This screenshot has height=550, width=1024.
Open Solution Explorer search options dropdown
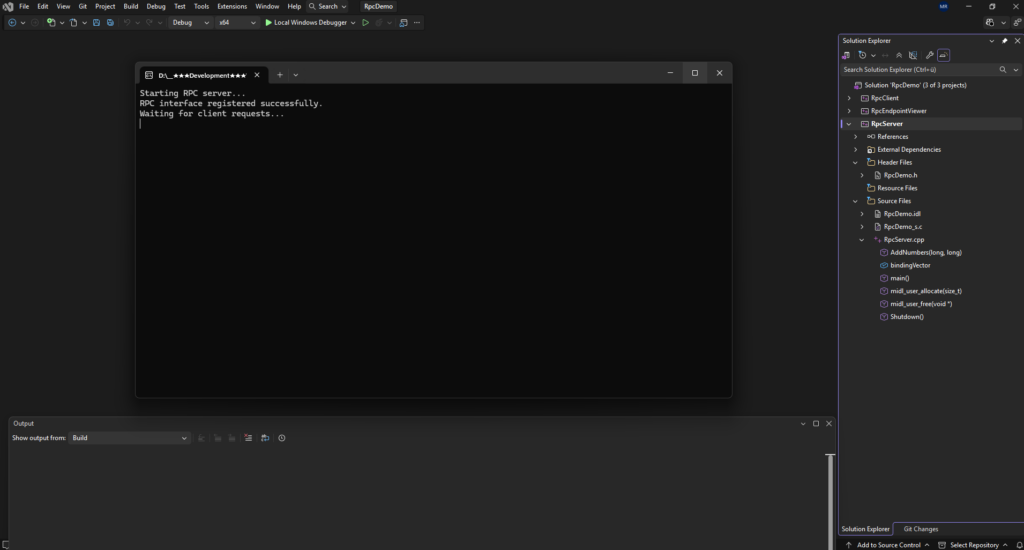click(1016, 70)
